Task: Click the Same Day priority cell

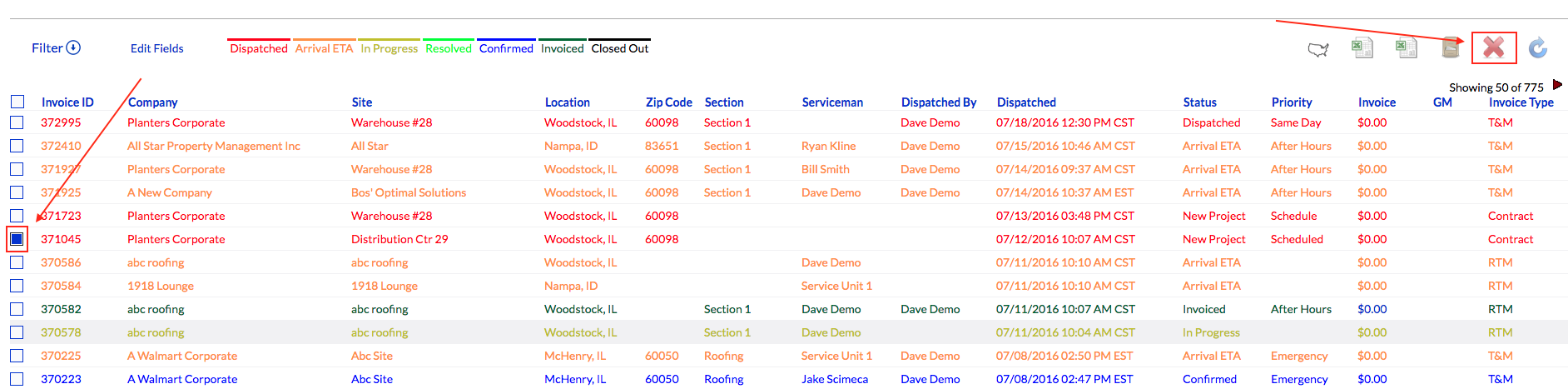Action: [x=1296, y=122]
